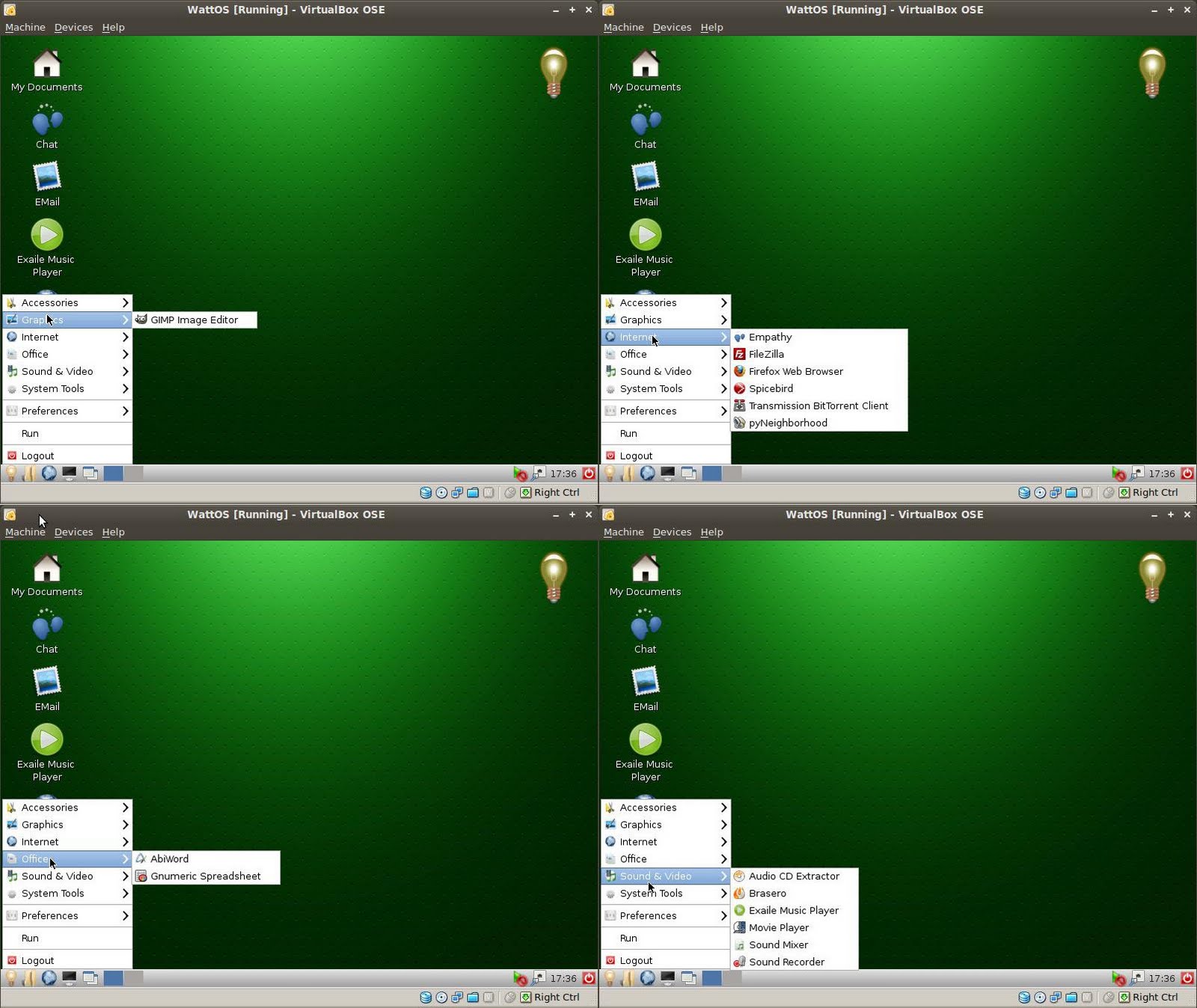Expand Preferences in the window showing AbiWord
1197x1008 pixels.
[x=67, y=916]
